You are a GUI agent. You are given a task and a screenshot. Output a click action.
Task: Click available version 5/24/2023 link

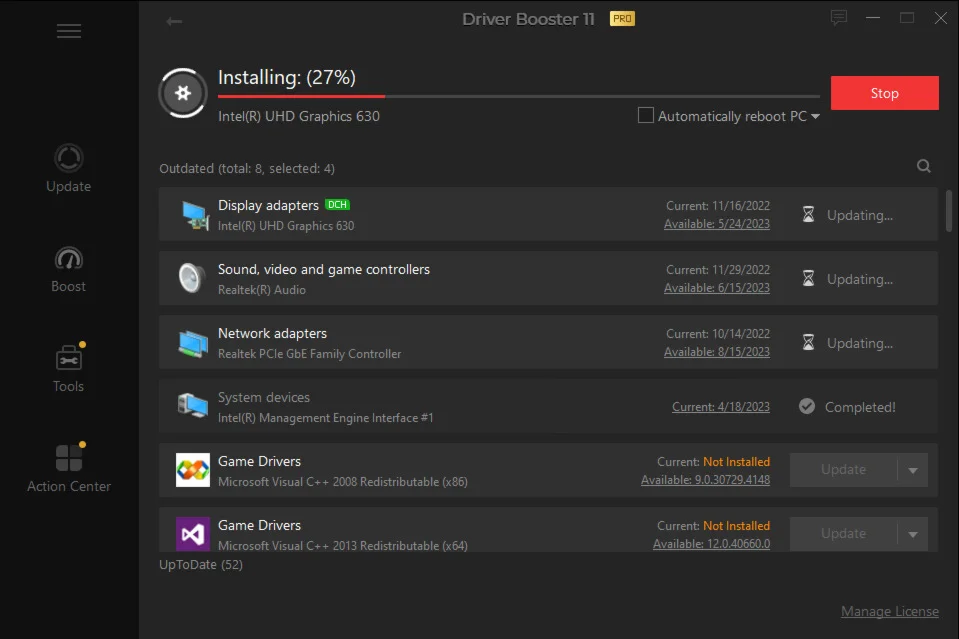pyautogui.click(x=716, y=224)
